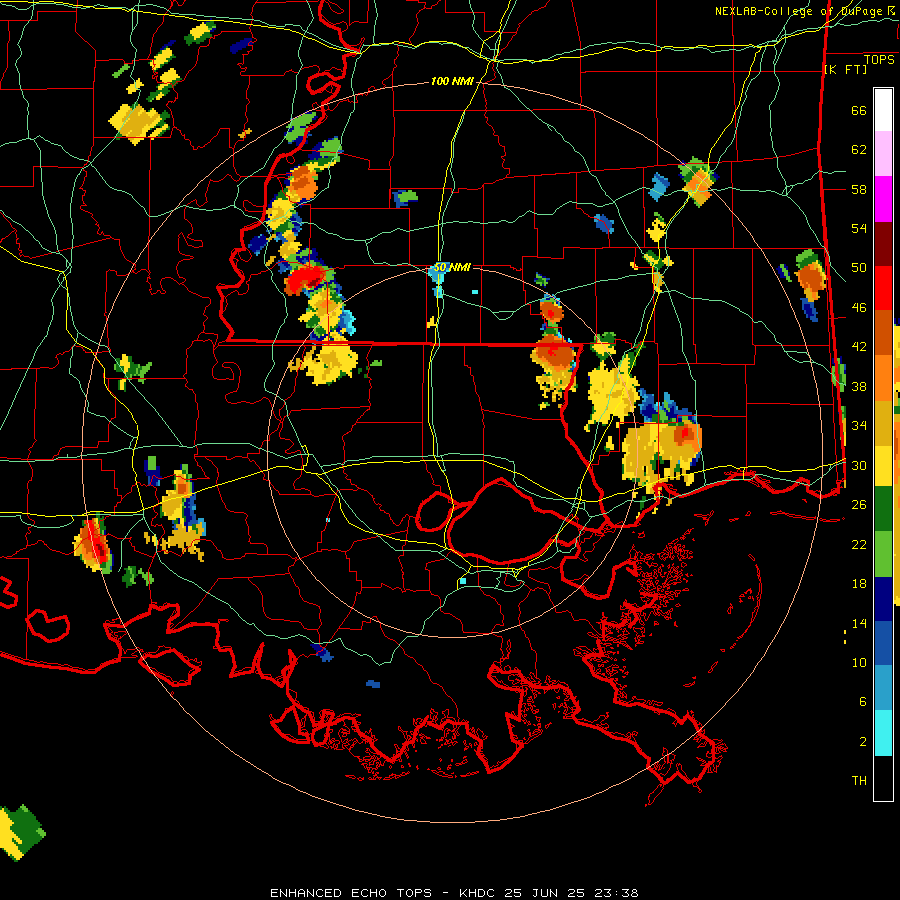
Task: Click the TOPS legend heading
Action: pyautogui.click(x=879, y=60)
